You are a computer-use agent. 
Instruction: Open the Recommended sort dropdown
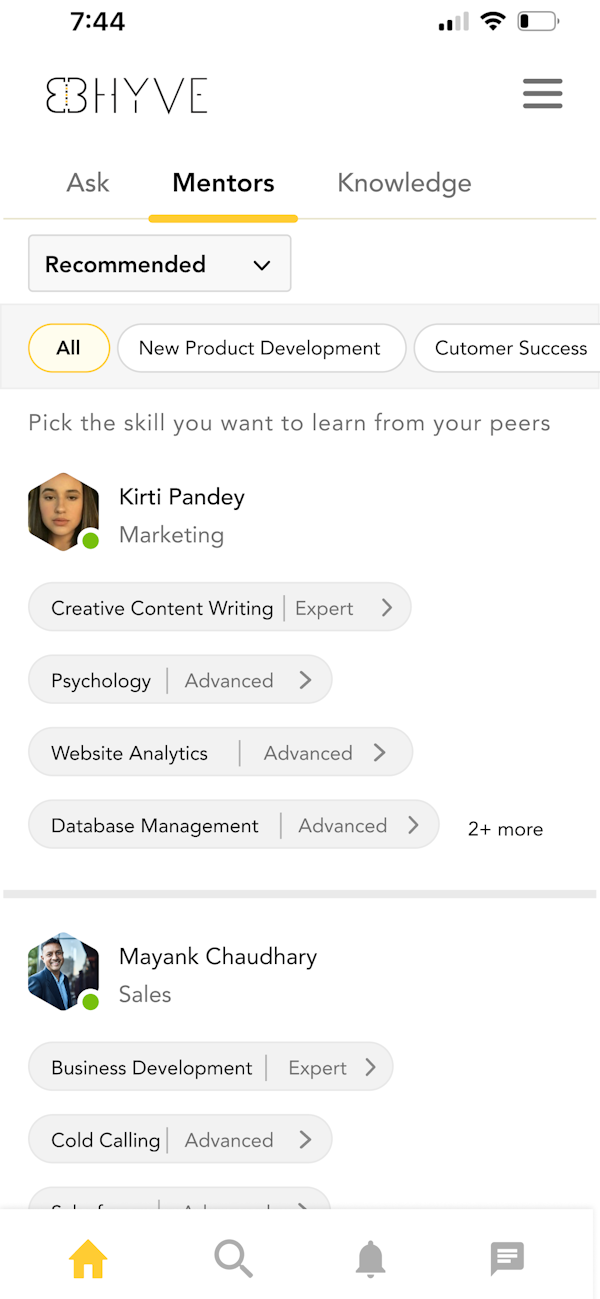(159, 264)
